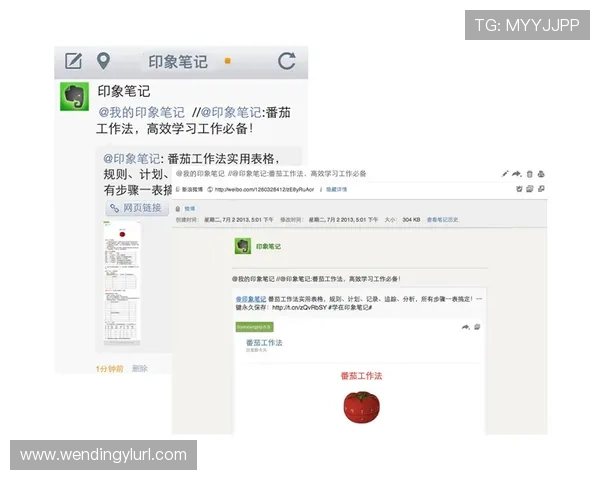Click the 隐藏详情 link in the note
This screenshot has width=600, height=480.
click(336, 189)
